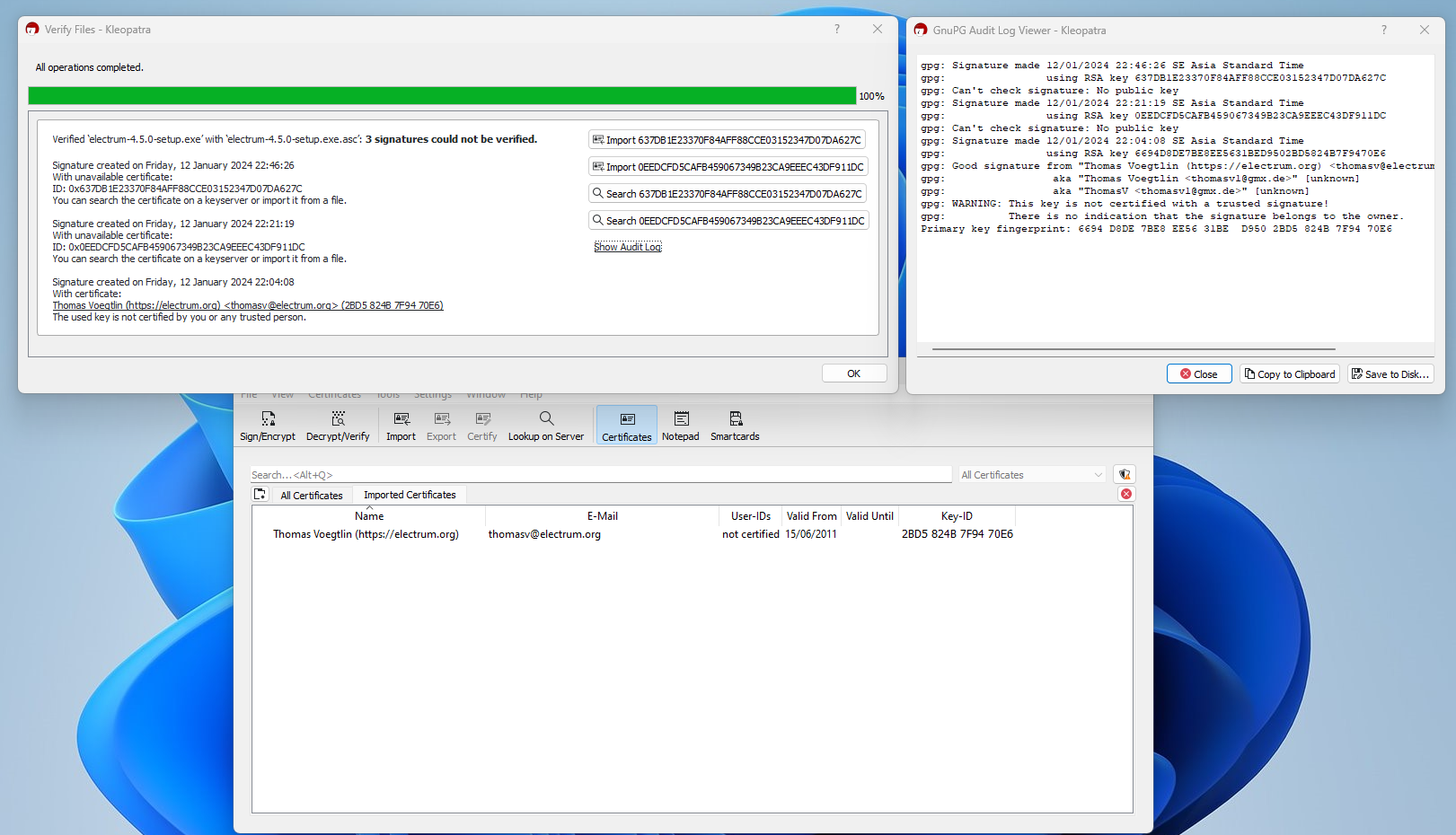The height and width of the screenshot is (835, 1456).
Task: Expand the All Certificates filter dropdown
Action: 1032,475
